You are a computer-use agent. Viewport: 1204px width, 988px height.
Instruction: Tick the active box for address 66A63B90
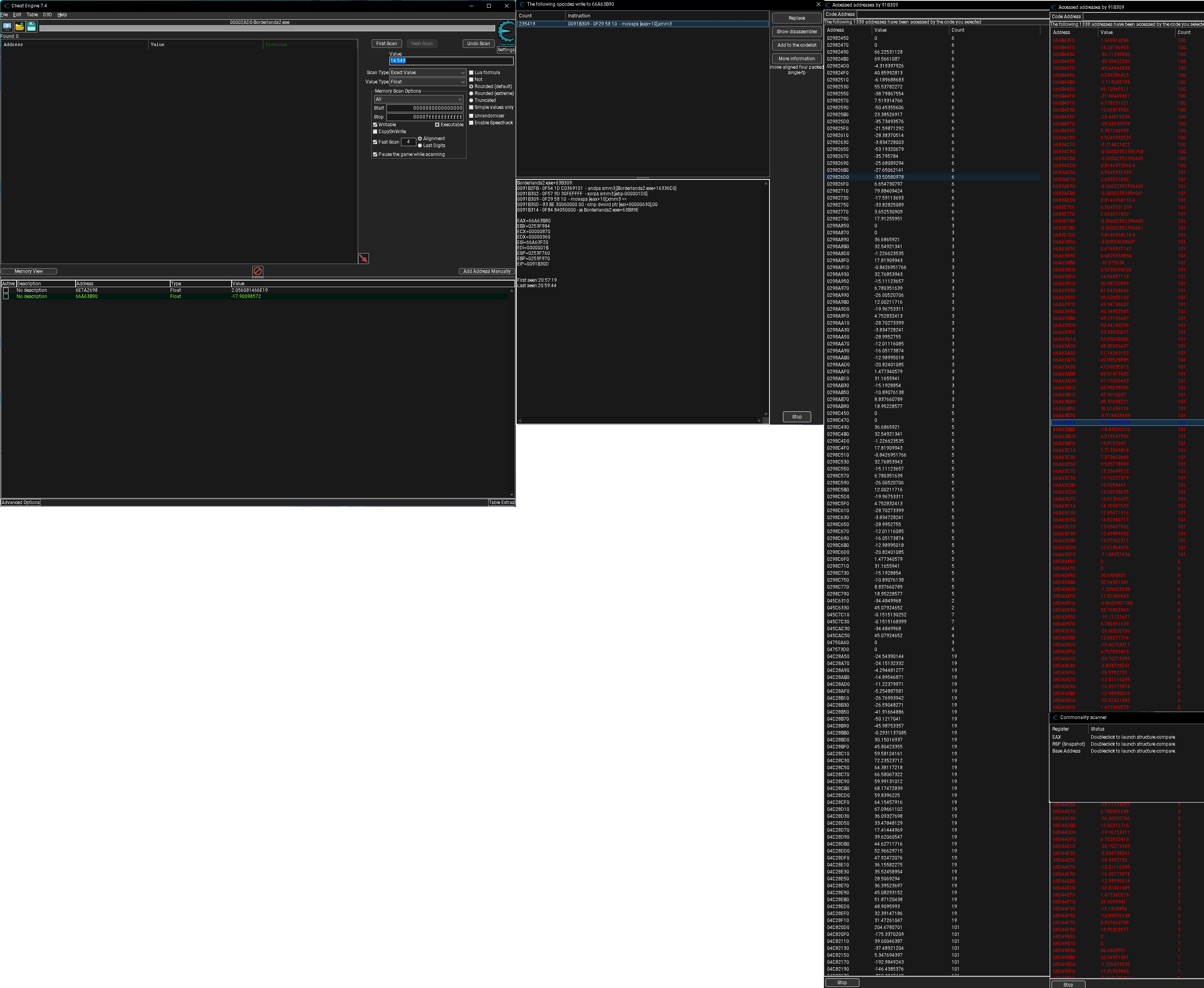(x=6, y=296)
